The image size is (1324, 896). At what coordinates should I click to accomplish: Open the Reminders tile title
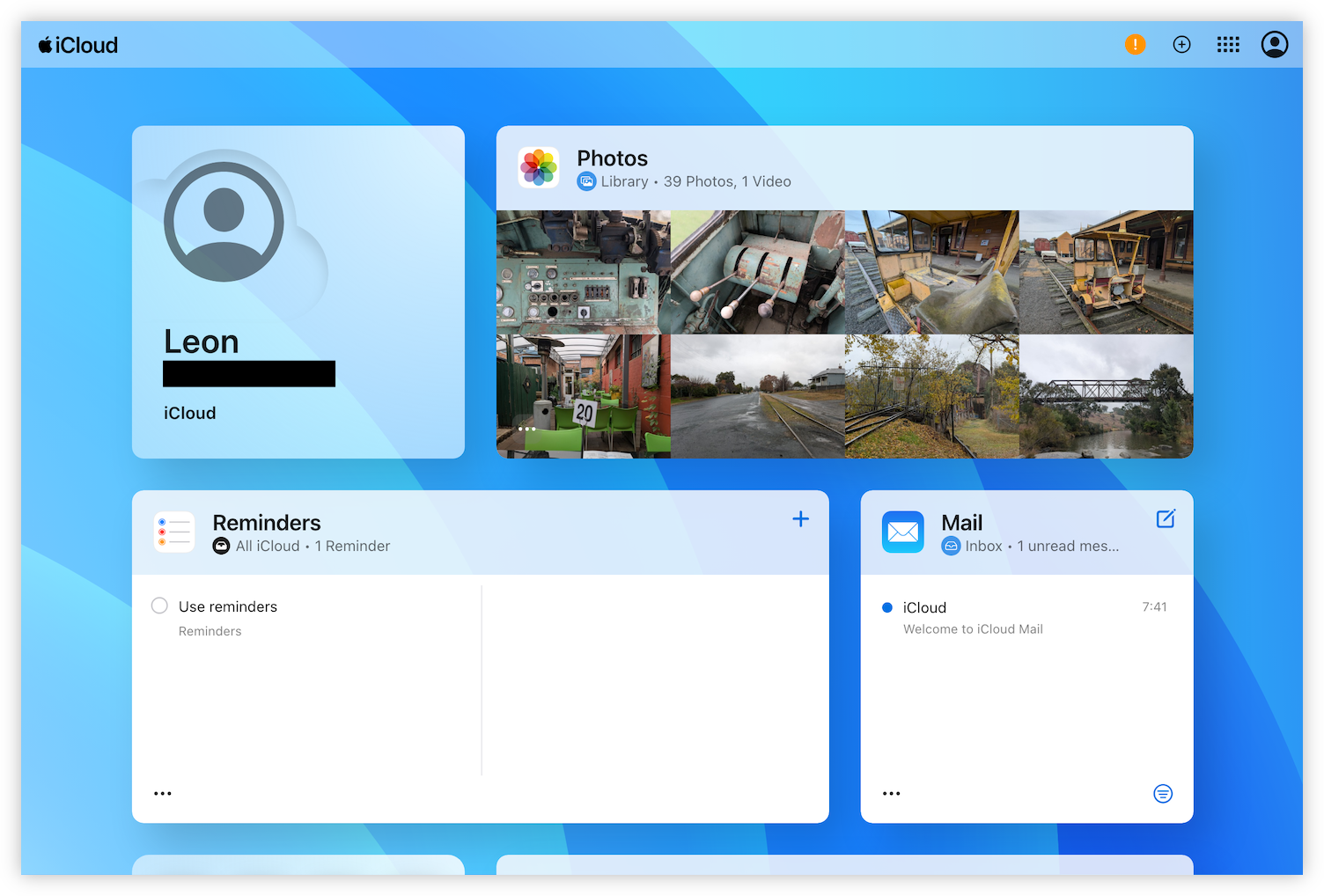coord(267,523)
